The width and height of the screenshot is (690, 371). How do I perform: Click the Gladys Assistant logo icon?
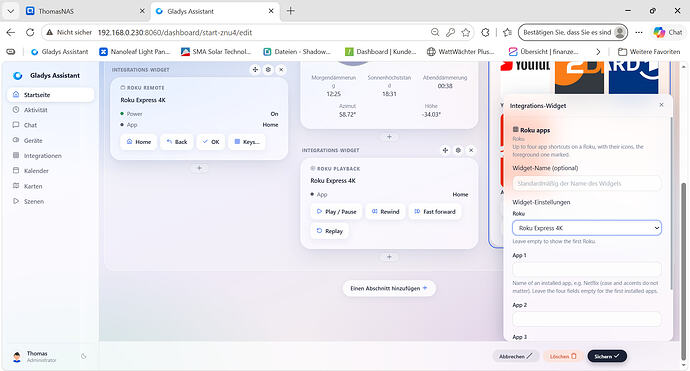[x=18, y=76]
